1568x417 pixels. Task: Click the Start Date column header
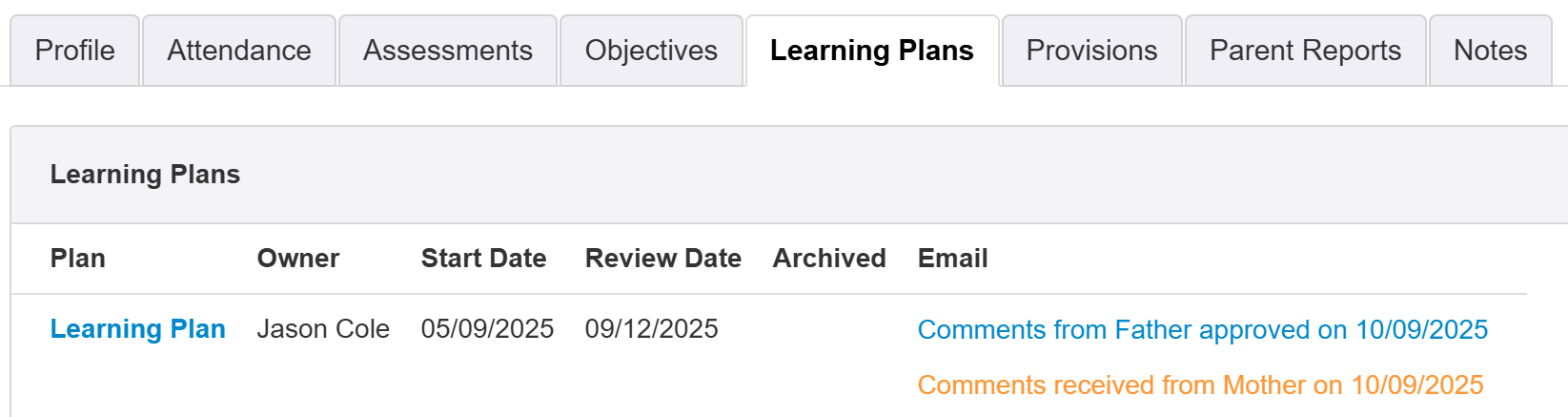click(483, 259)
